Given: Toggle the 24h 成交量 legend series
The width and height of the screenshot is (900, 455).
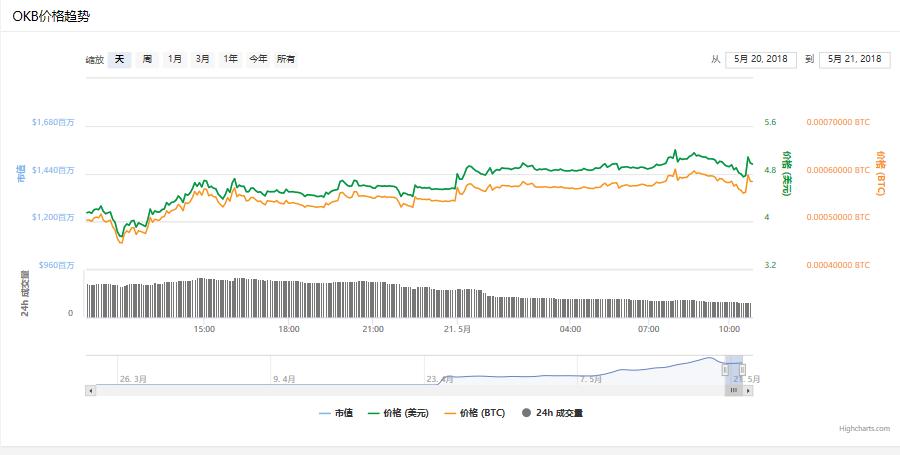Looking at the screenshot, I should (553, 413).
